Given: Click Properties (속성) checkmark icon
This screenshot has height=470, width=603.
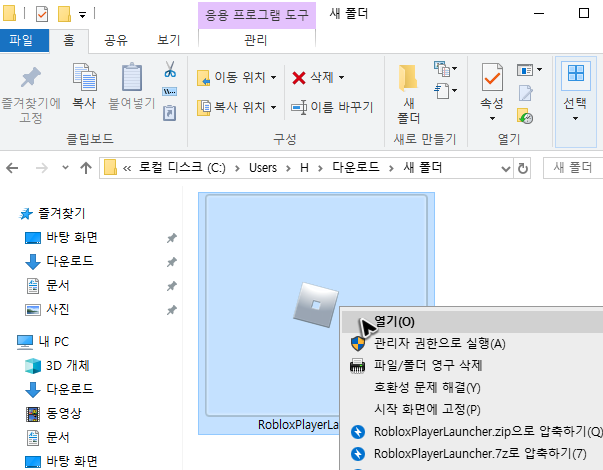Looking at the screenshot, I should coord(492,77).
